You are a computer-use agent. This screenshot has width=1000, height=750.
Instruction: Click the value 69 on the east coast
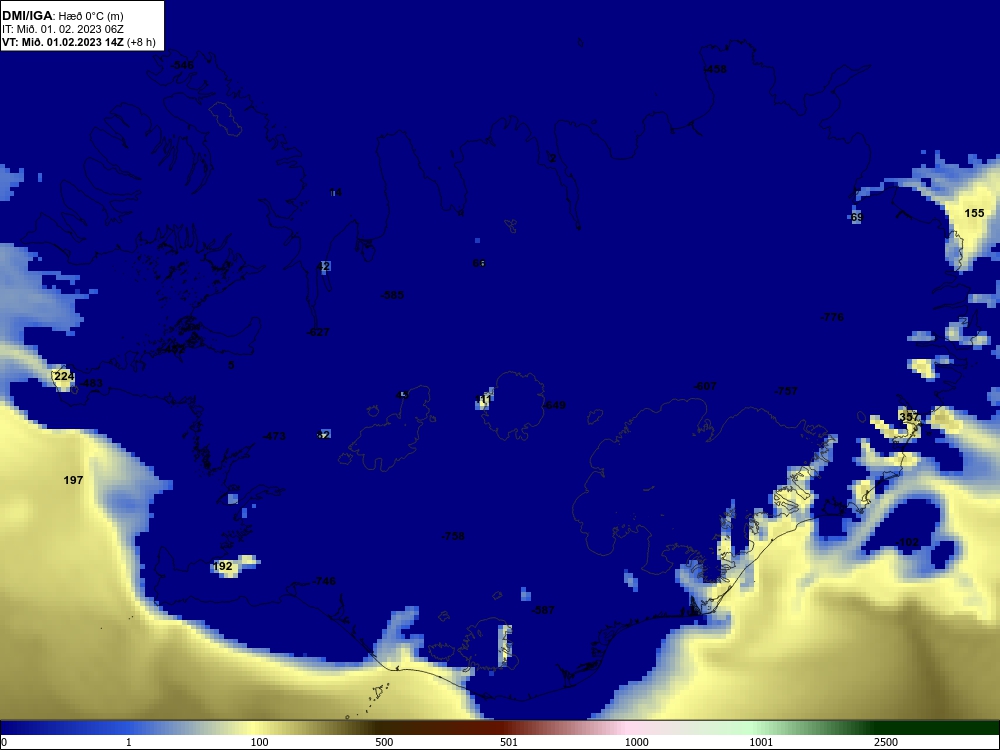click(x=857, y=217)
